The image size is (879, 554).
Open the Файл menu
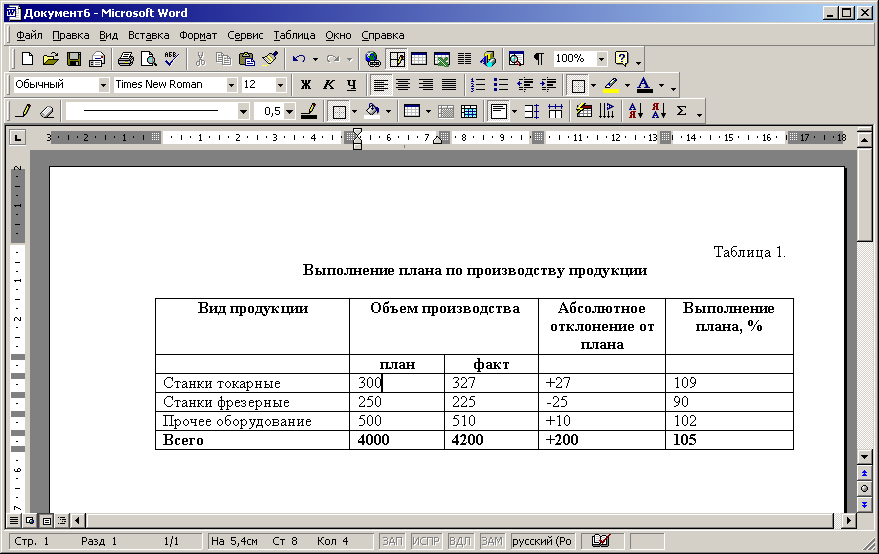pyautogui.click(x=29, y=35)
